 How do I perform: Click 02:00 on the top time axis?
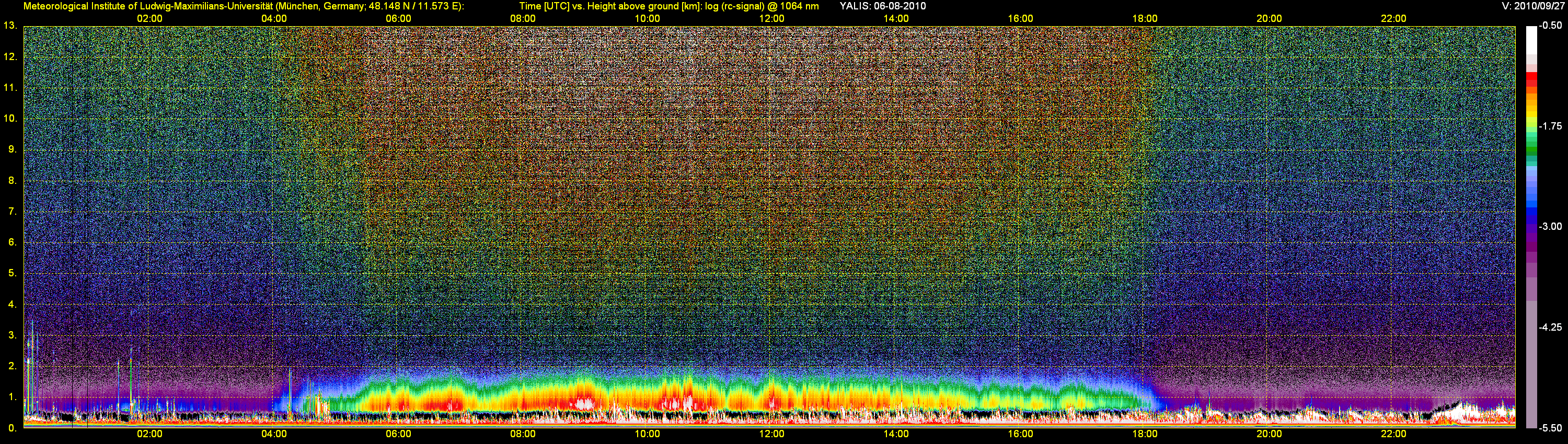click(x=149, y=18)
